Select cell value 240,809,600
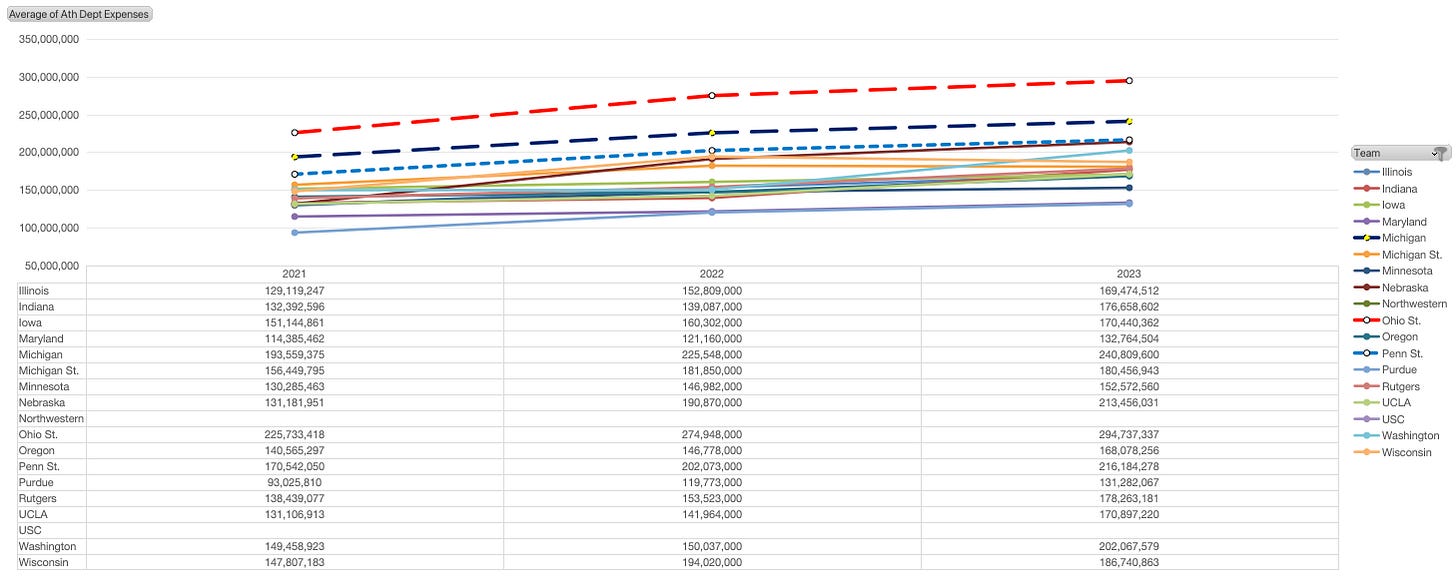Image resolution: width=1456 pixels, height=579 pixels. click(1129, 354)
